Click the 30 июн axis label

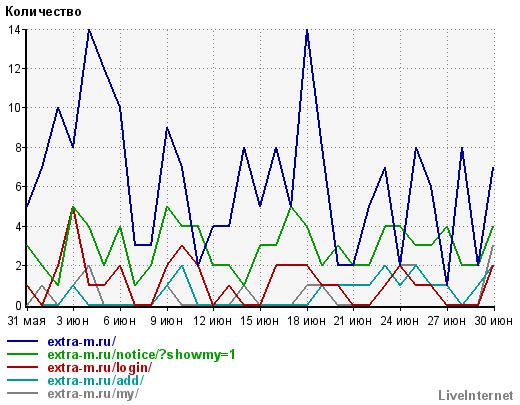coord(494,321)
